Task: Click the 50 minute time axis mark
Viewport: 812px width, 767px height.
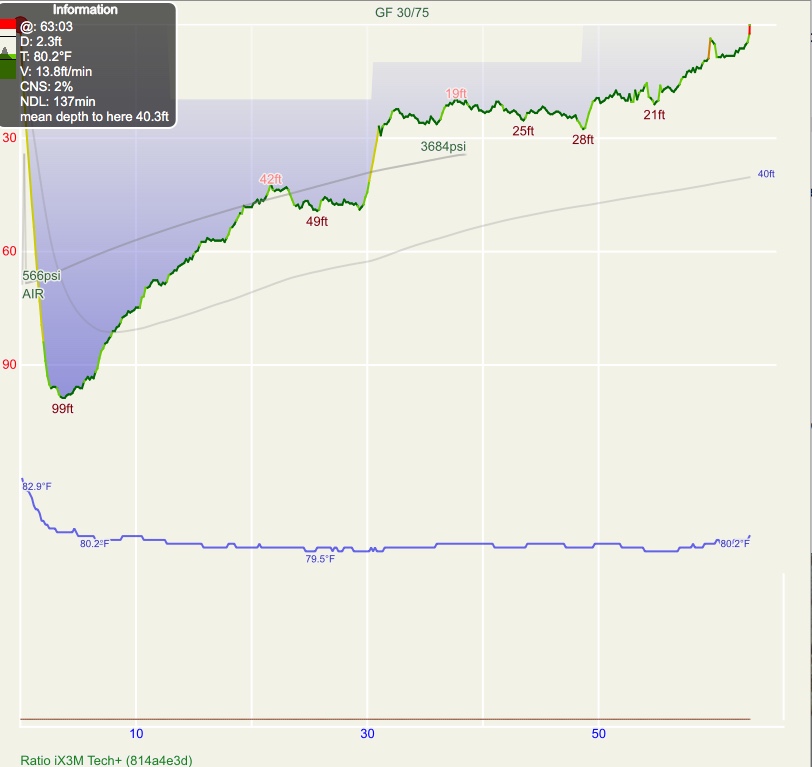Action: coord(599,733)
